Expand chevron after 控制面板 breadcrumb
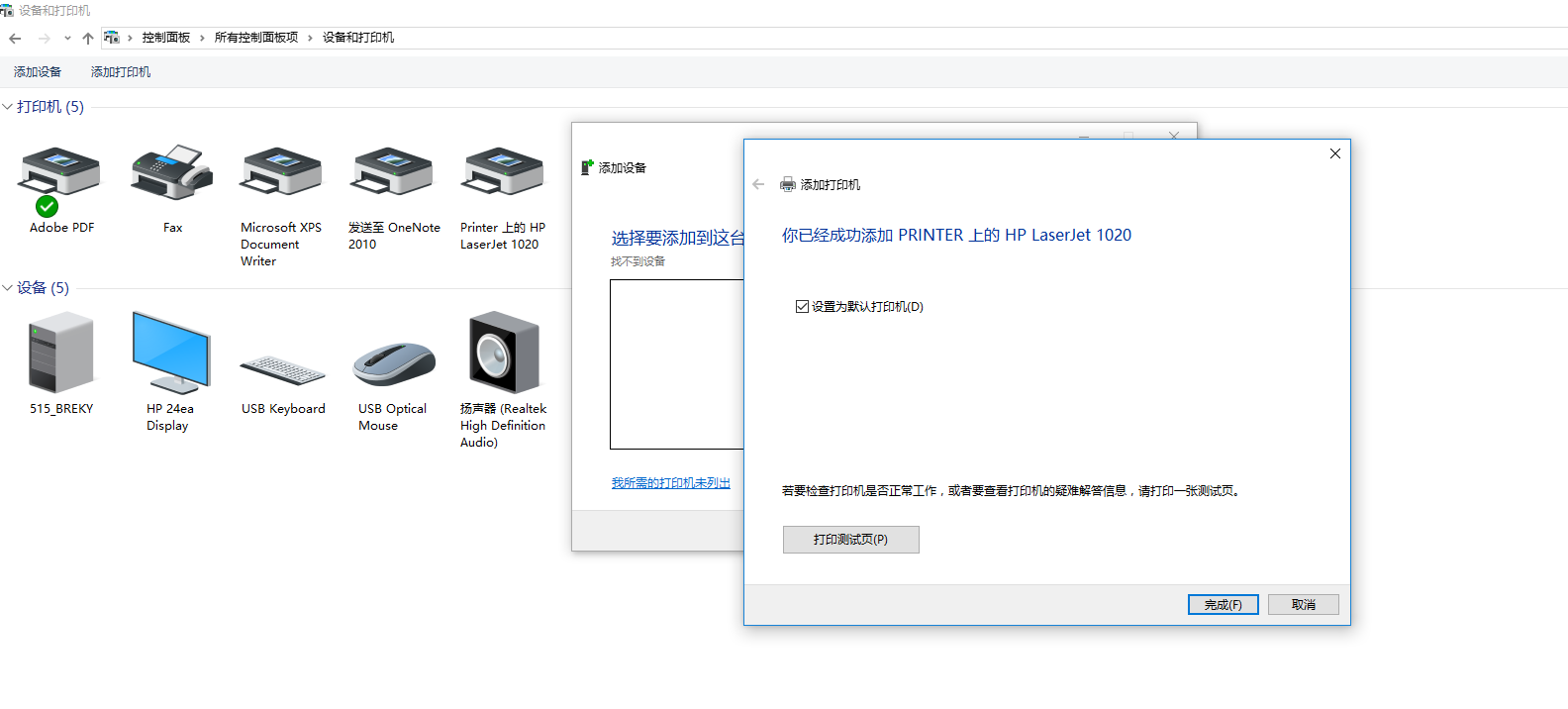 (x=202, y=38)
